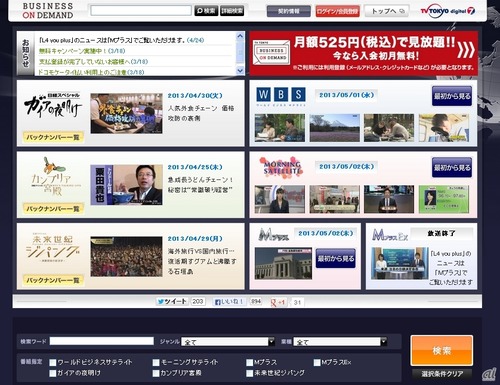Open the 契約情報 menu button
The image size is (500, 385).
click(x=289, y=11)
